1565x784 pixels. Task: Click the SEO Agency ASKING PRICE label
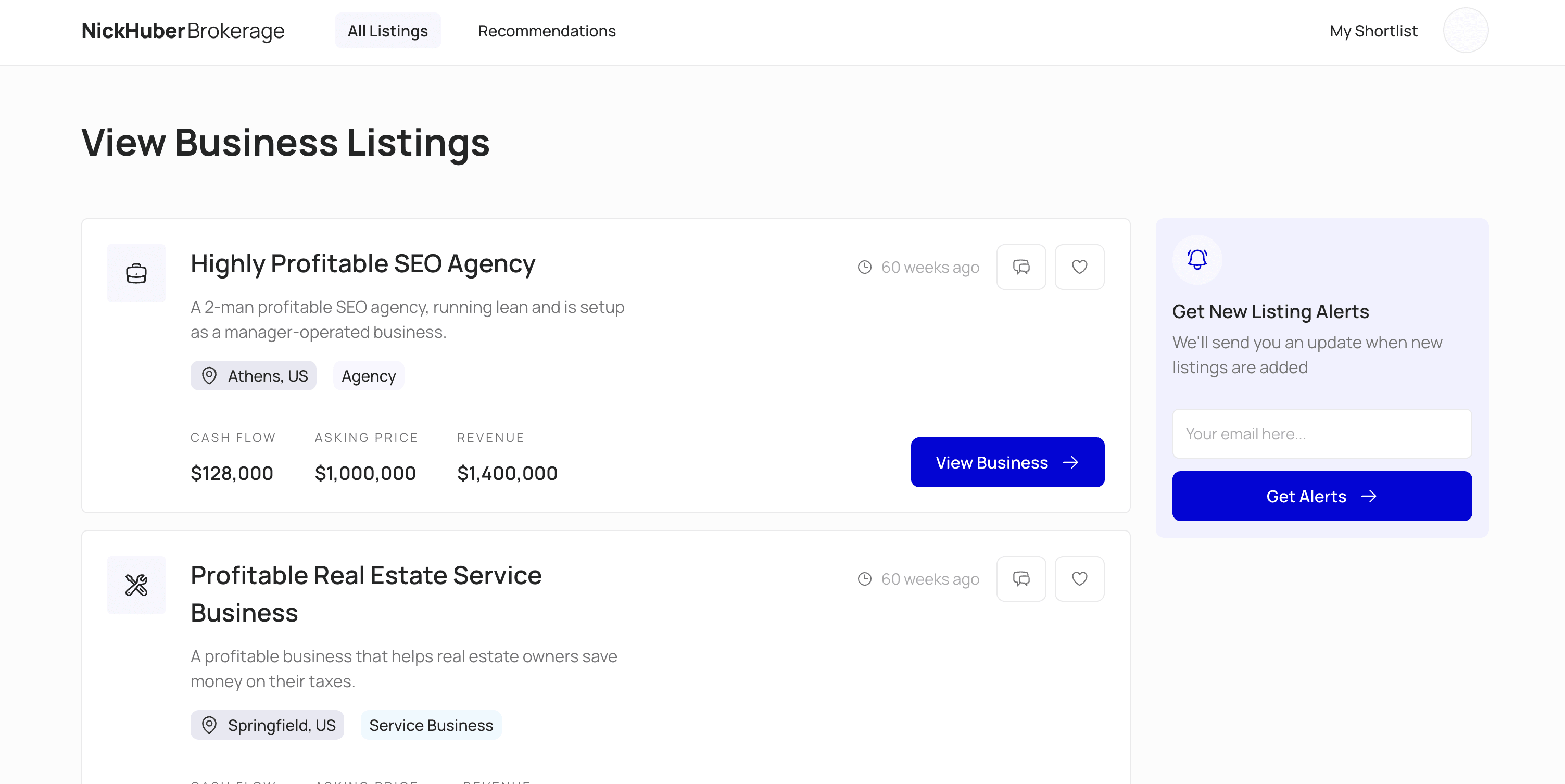(x=367, y=437)
